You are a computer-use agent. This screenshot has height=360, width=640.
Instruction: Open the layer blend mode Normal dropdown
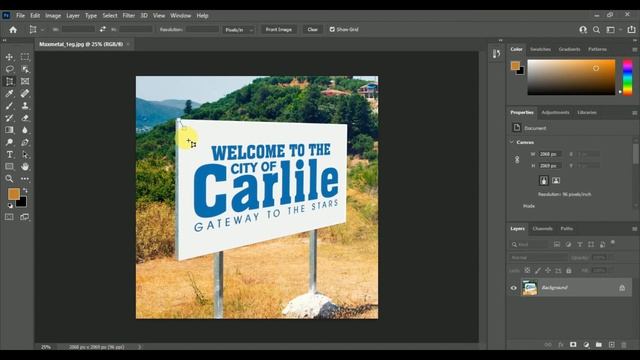[x=538, y=258]
